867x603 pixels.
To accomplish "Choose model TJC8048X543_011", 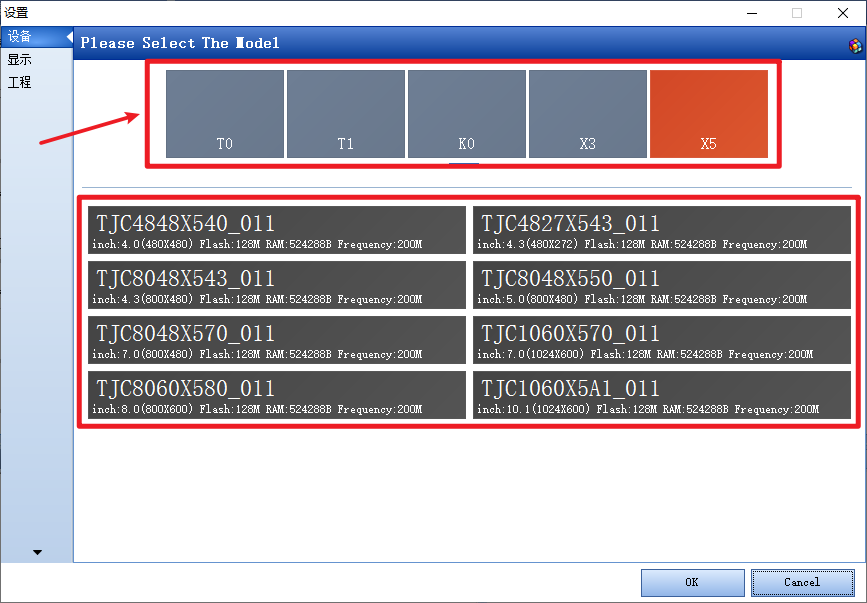I will tap(277, 285).
